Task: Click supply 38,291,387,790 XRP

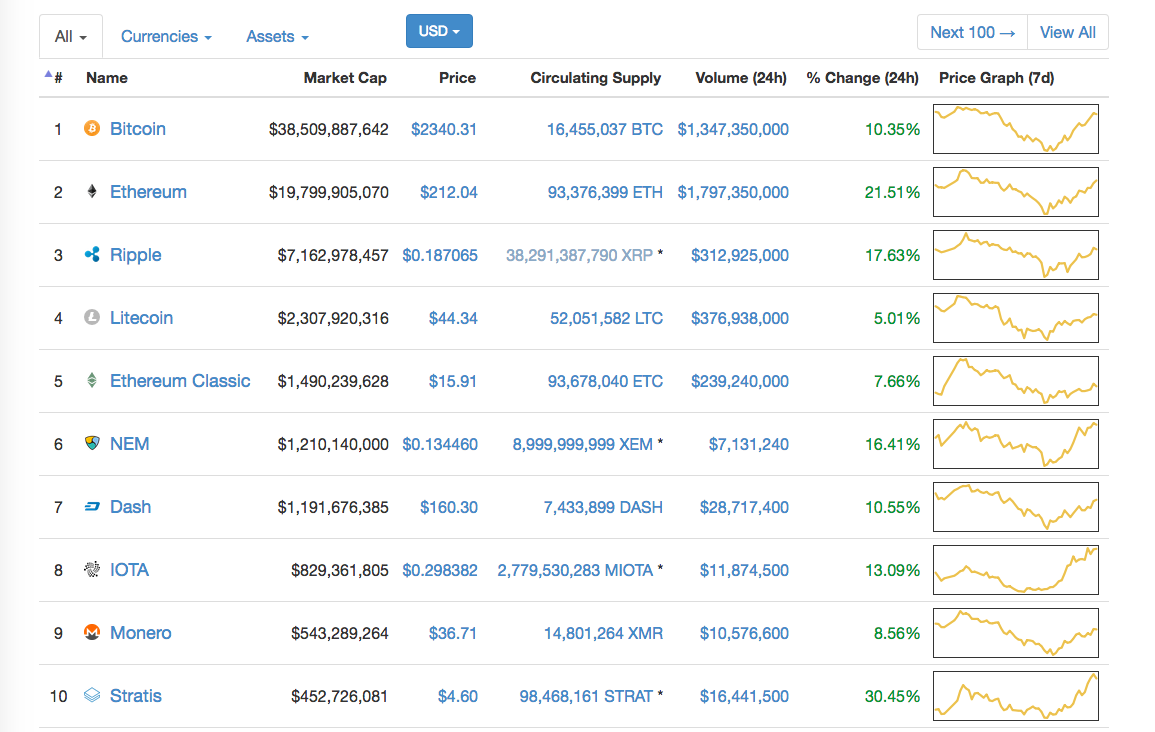Action: (579, 255)
